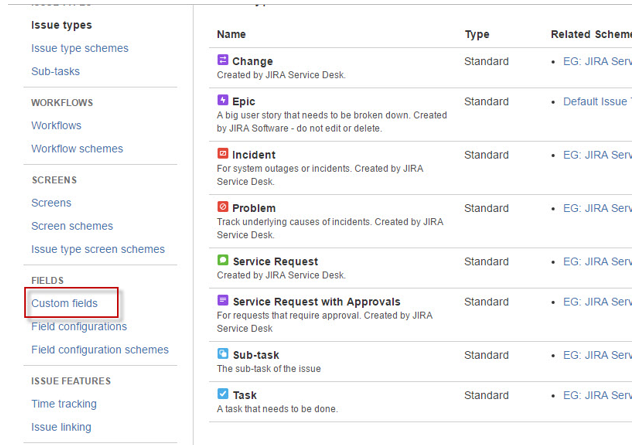Open the Sub-task row's related scheme link
Viewport: 644px width, 445px height.
(x=597, y=355)
